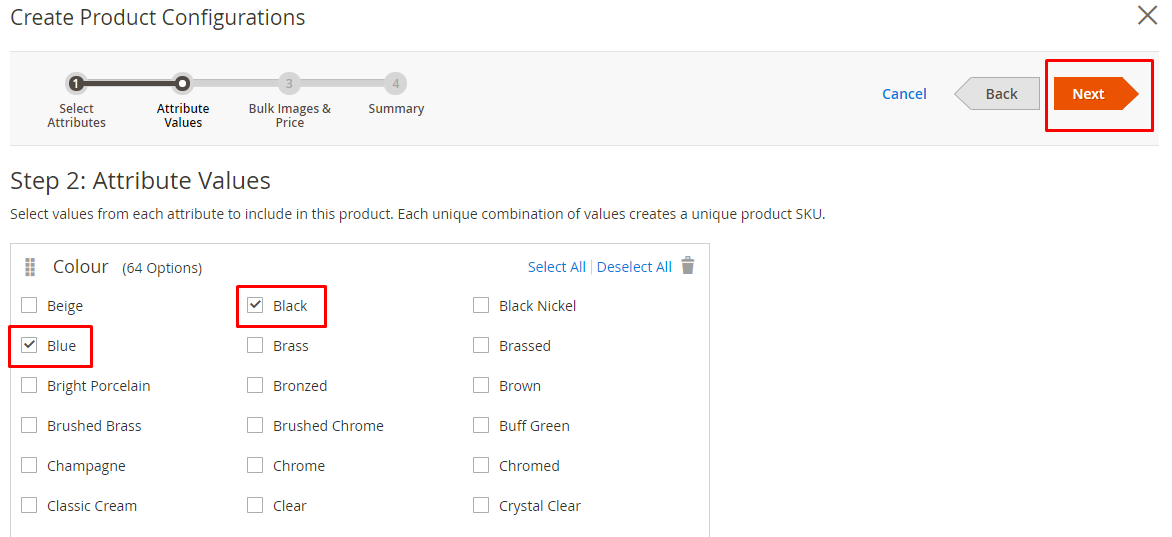Jump to step 3 Bulk Images & Price

click(x=289, y=84)
